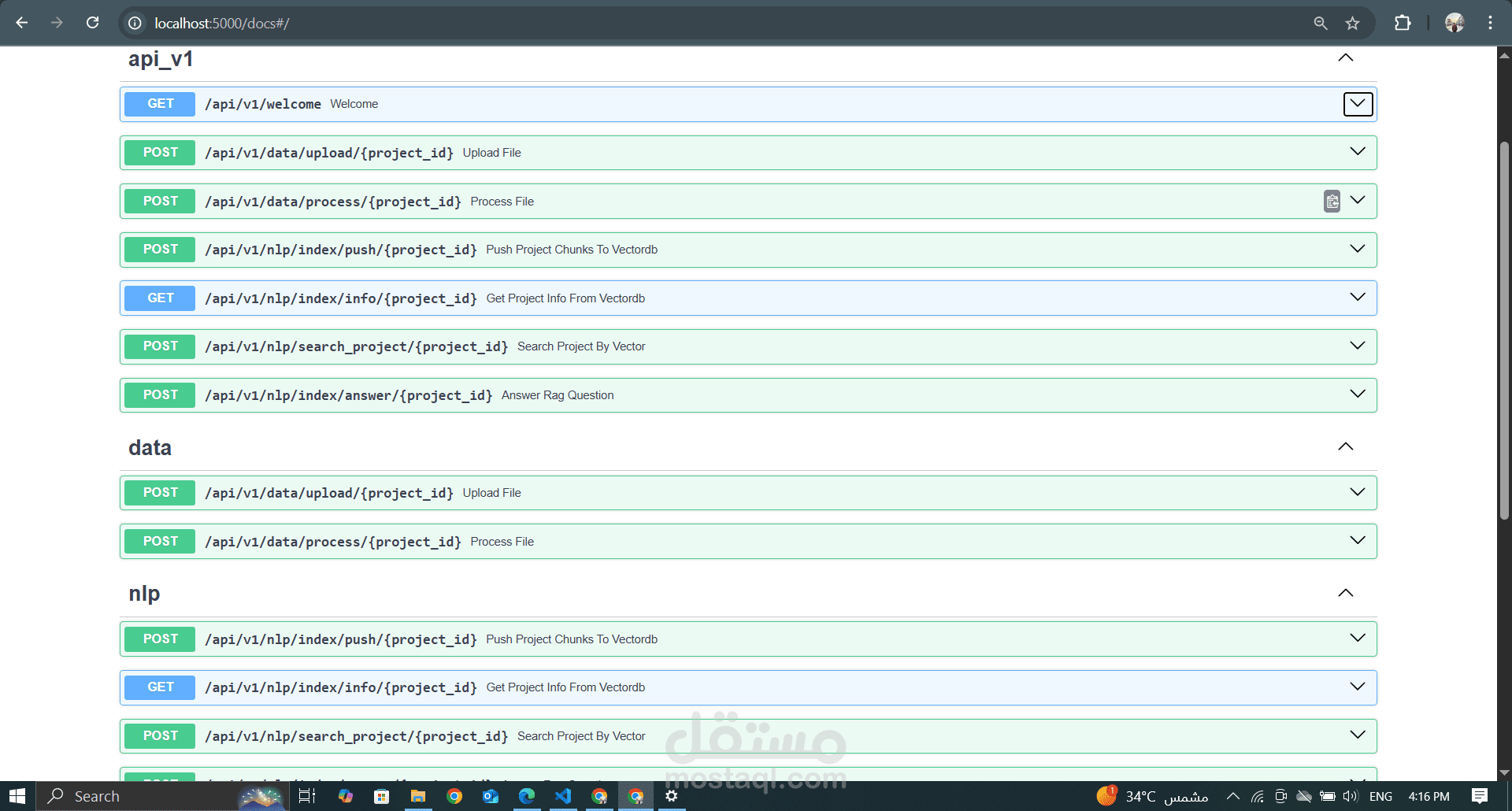Click /api/v1/nlp/search_project path under api_v1
This screenshot has width=1512, height=811.
pos(357,346)
